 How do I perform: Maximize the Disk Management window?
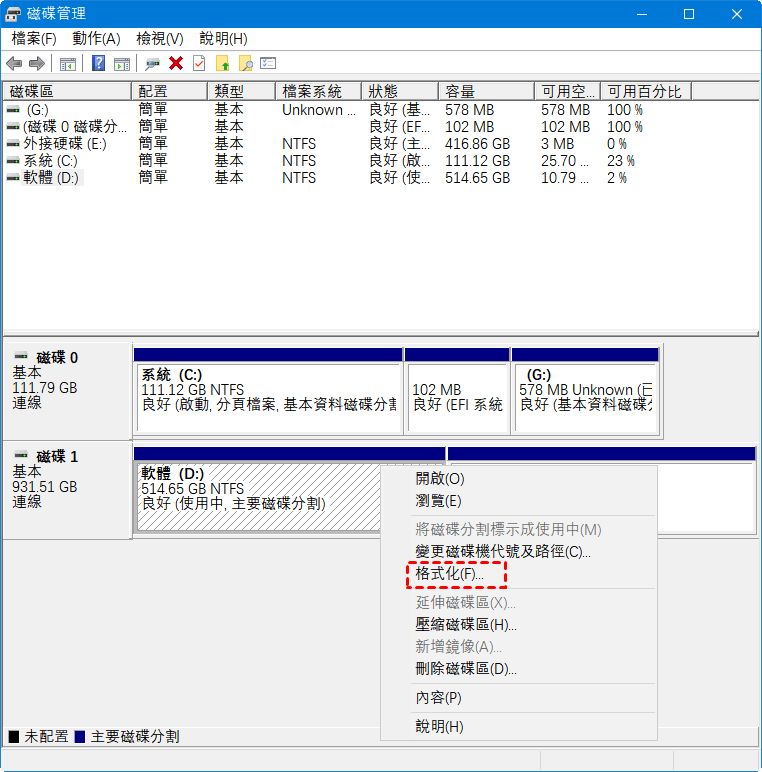tap(689, 14)
